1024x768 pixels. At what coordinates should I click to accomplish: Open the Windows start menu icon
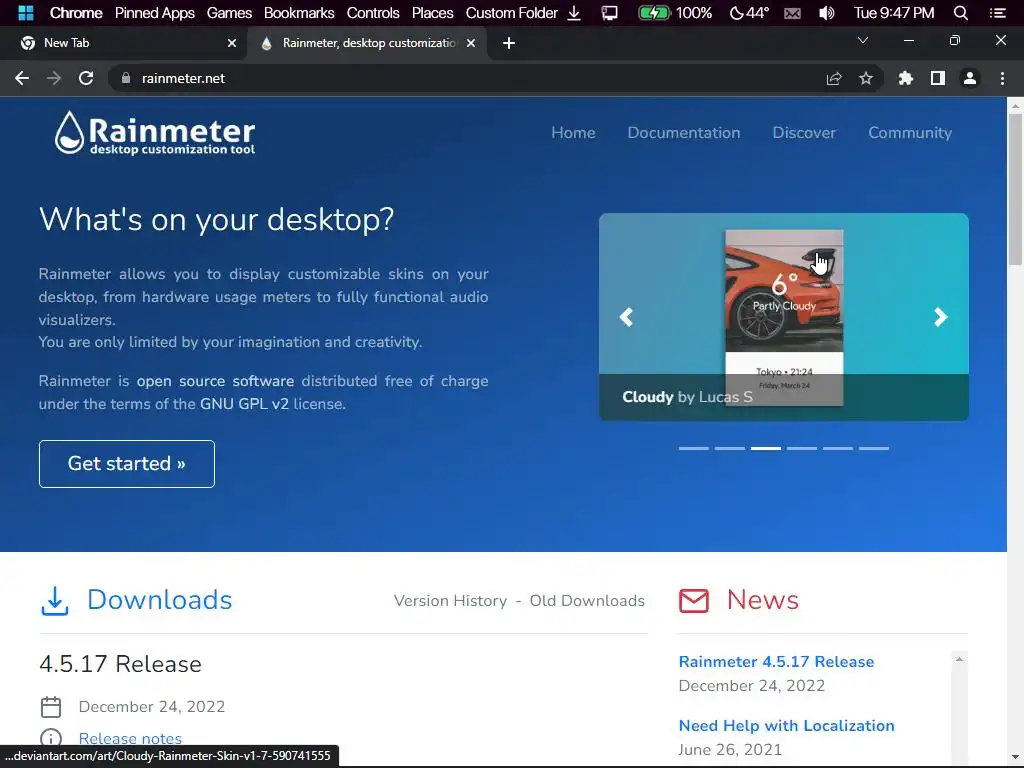(25, 12)
